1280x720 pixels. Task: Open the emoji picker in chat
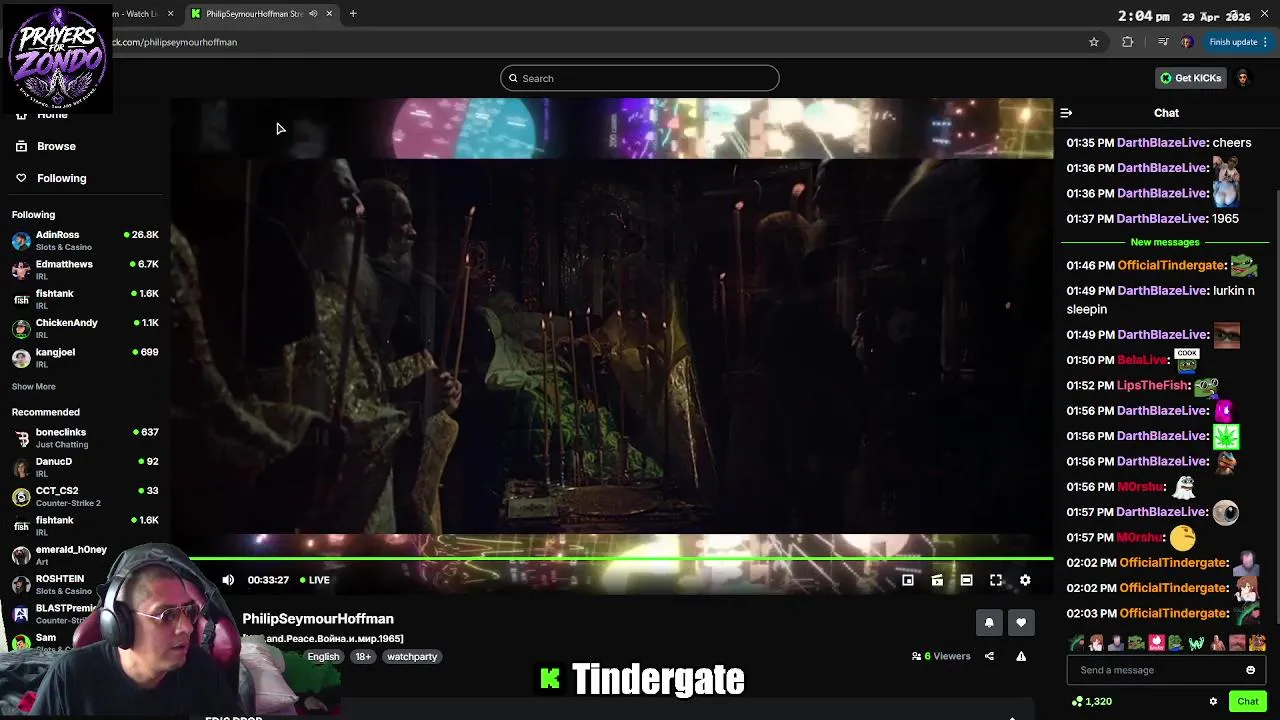pos(1250,670)
